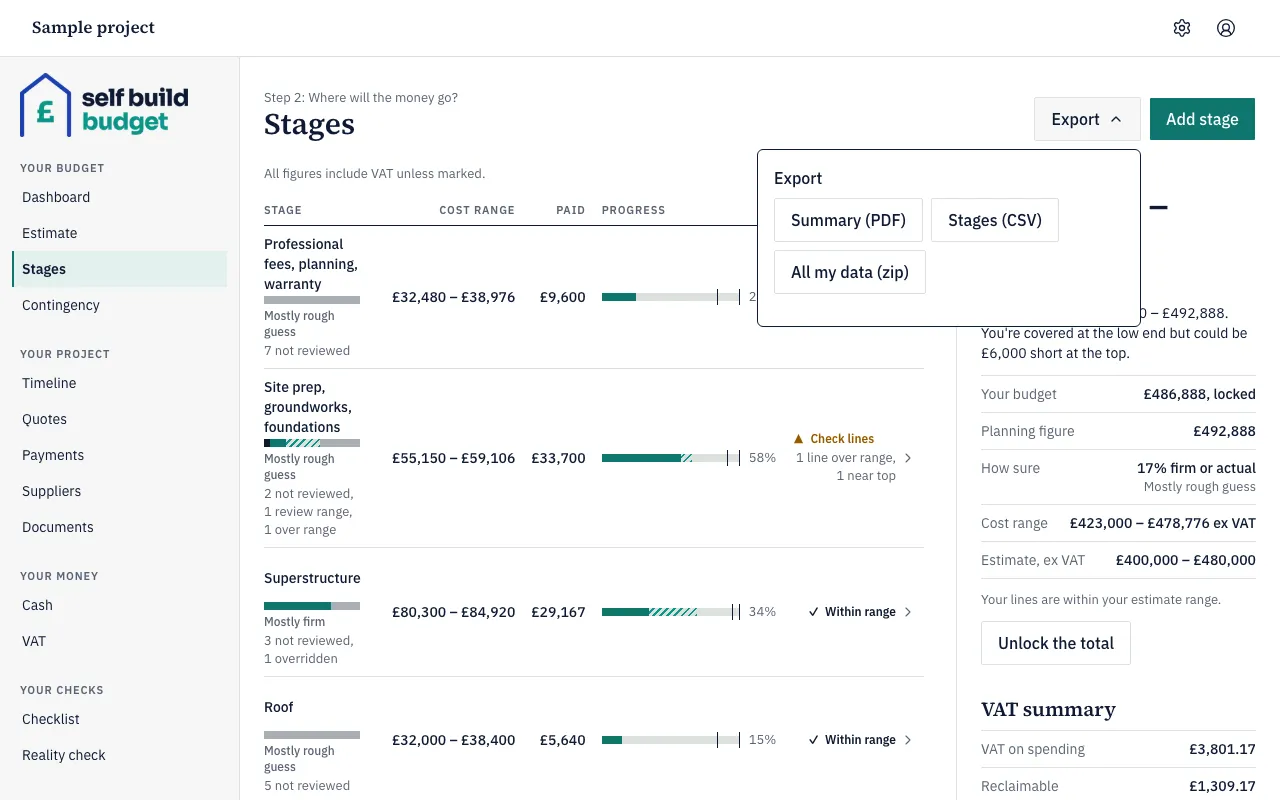Click the Self Build Budget logo
1280x800 pixels.
(x=104, y=105)
